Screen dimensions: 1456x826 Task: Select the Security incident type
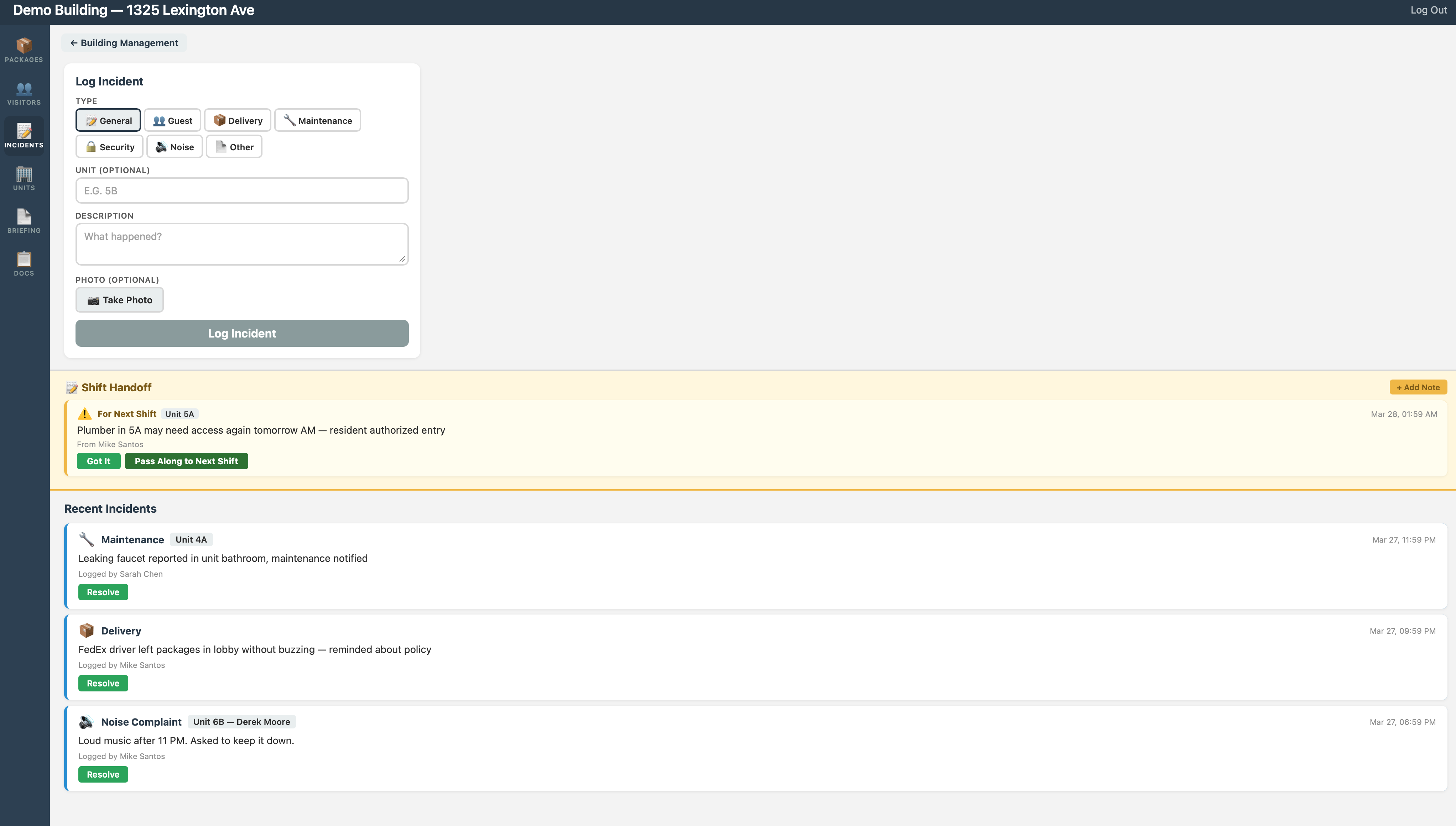click(x=109, y=146)
